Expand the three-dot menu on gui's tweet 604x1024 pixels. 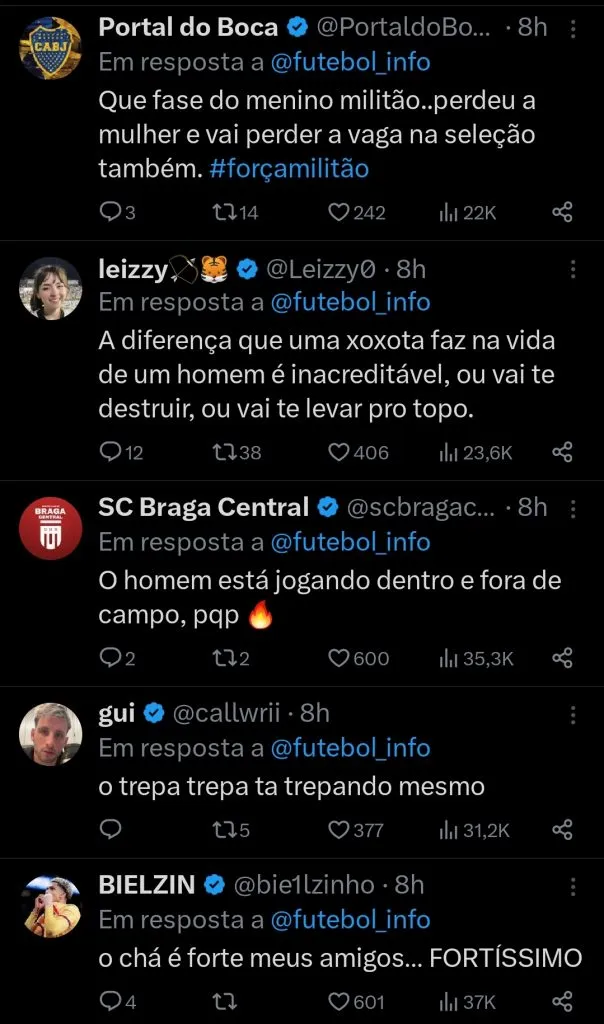click(x=573, y=714)
